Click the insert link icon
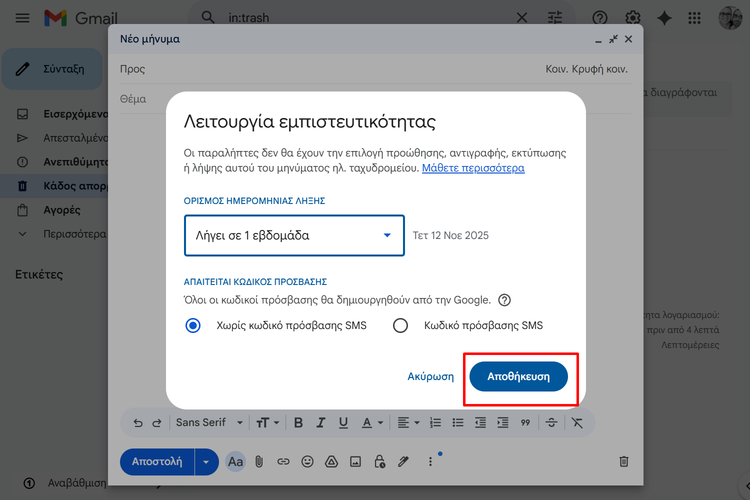This screenshot has height=500, width=750. click(x=283, y=462)
